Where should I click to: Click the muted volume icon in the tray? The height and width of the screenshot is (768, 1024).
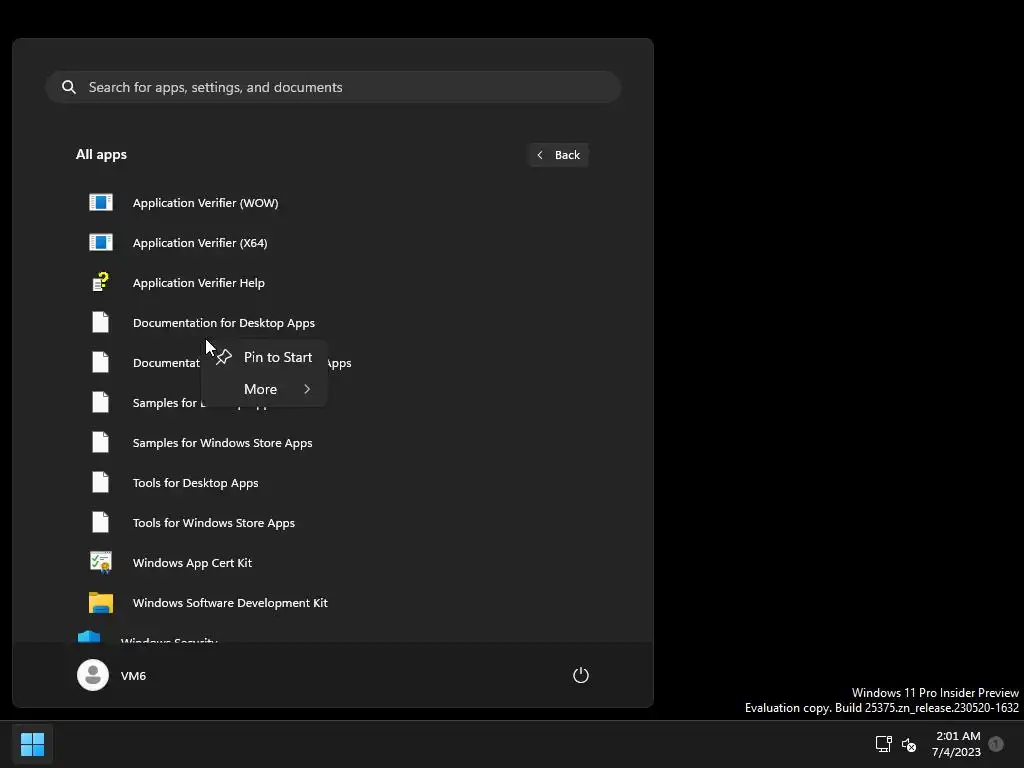(x=909, y=744)
